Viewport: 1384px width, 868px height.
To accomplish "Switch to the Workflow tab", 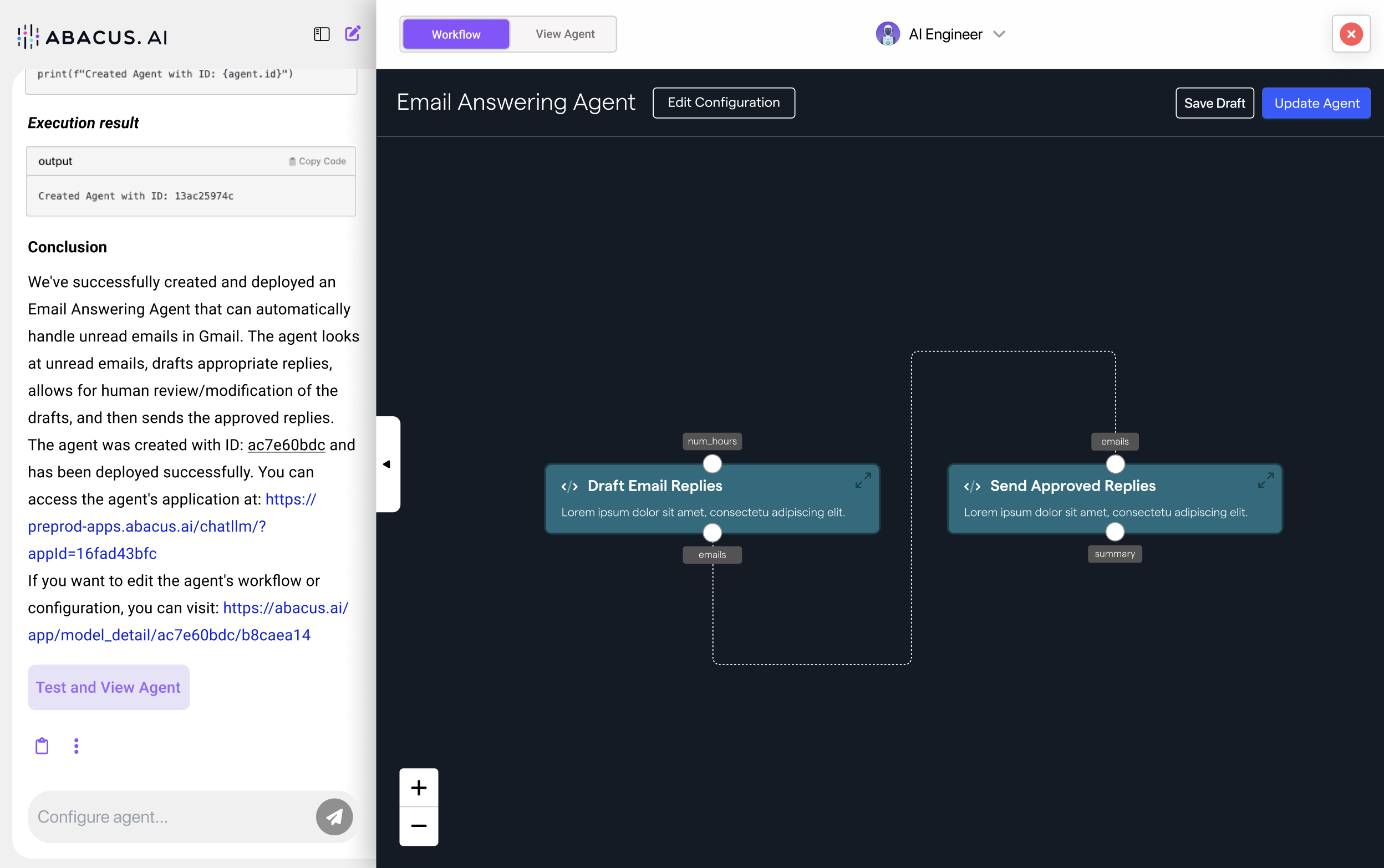I will pos(456,34).
